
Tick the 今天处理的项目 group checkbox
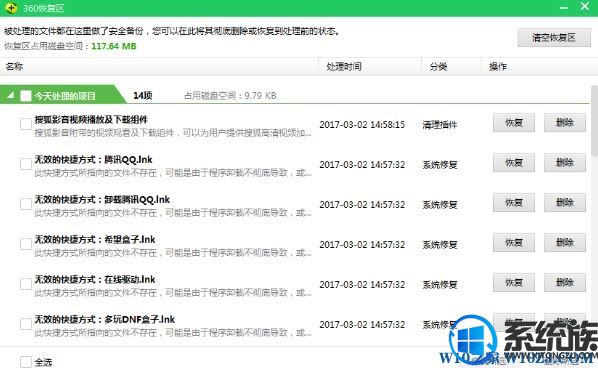coord(26,96)
